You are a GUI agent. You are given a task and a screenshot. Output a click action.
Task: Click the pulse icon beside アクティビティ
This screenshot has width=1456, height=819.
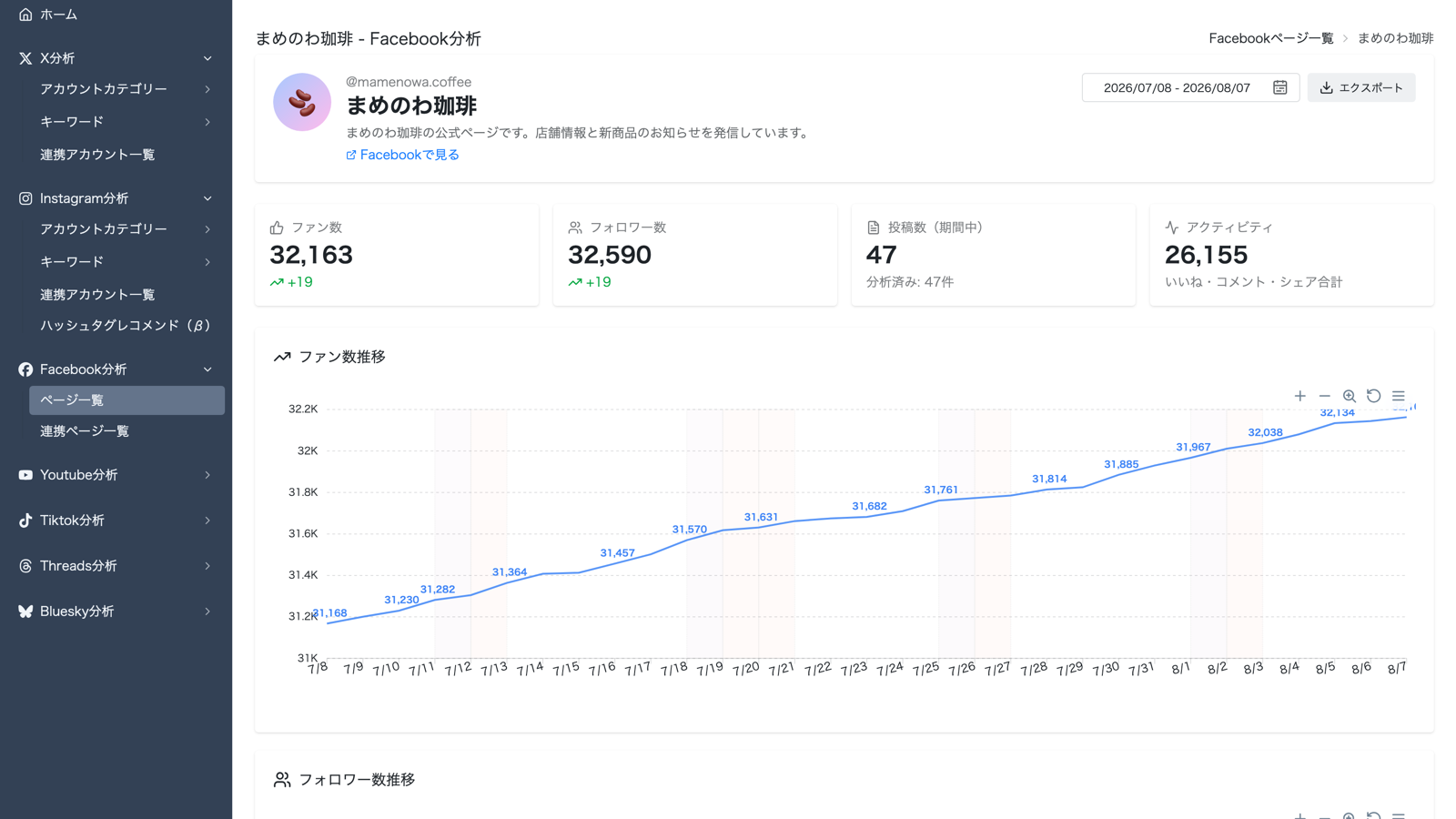(x=1172, y=227)
